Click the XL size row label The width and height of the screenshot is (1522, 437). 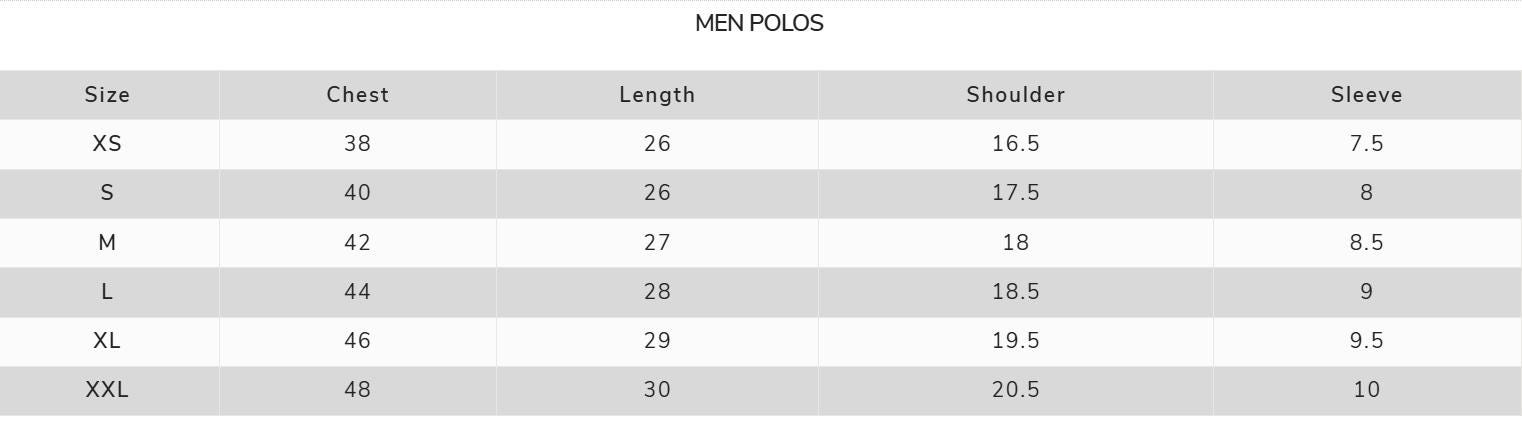(107, 341)
